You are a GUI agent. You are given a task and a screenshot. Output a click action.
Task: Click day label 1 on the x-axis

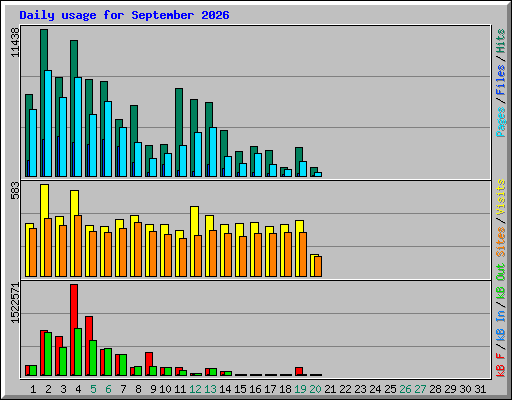coord(33,389)
